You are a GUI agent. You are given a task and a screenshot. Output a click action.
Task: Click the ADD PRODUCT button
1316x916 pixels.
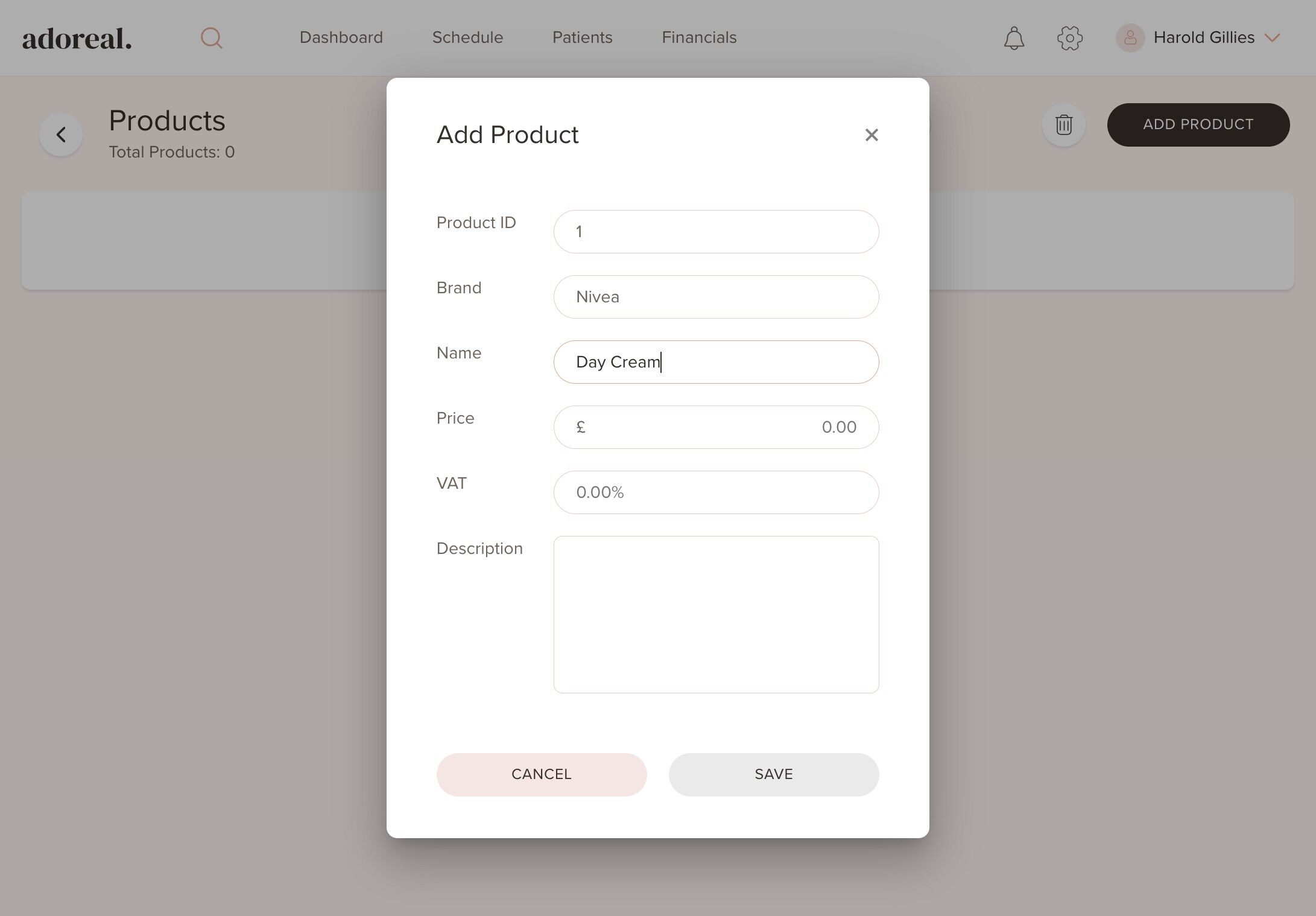pyautogui.click(x=1198, y=124)
